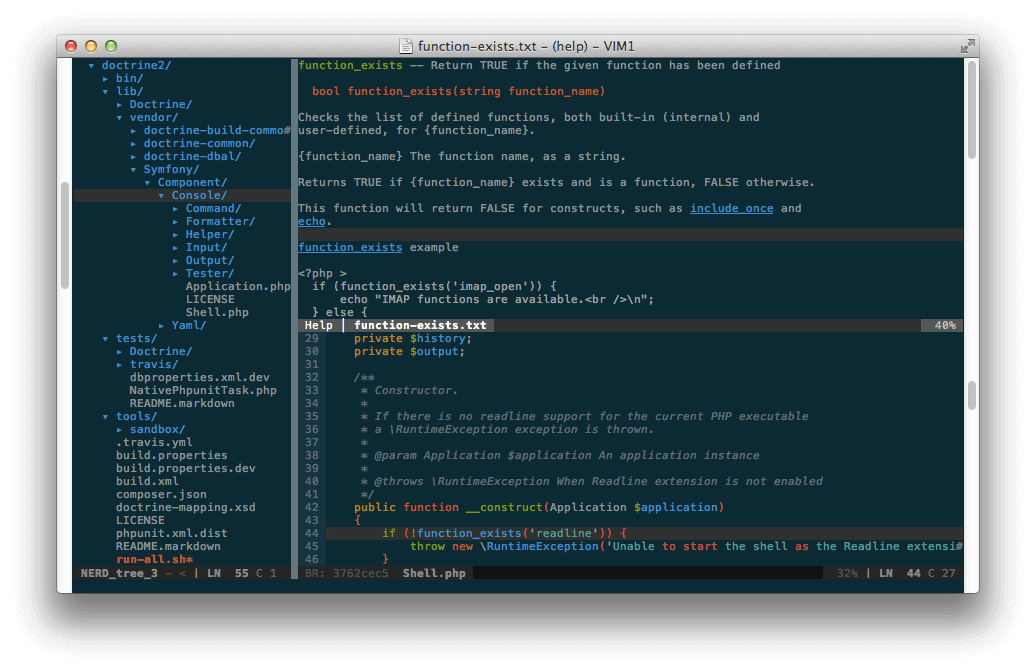Click the resize arrows icon in the title bar
The width and height of the screenshot is (1036, 672).
point(967,46)
